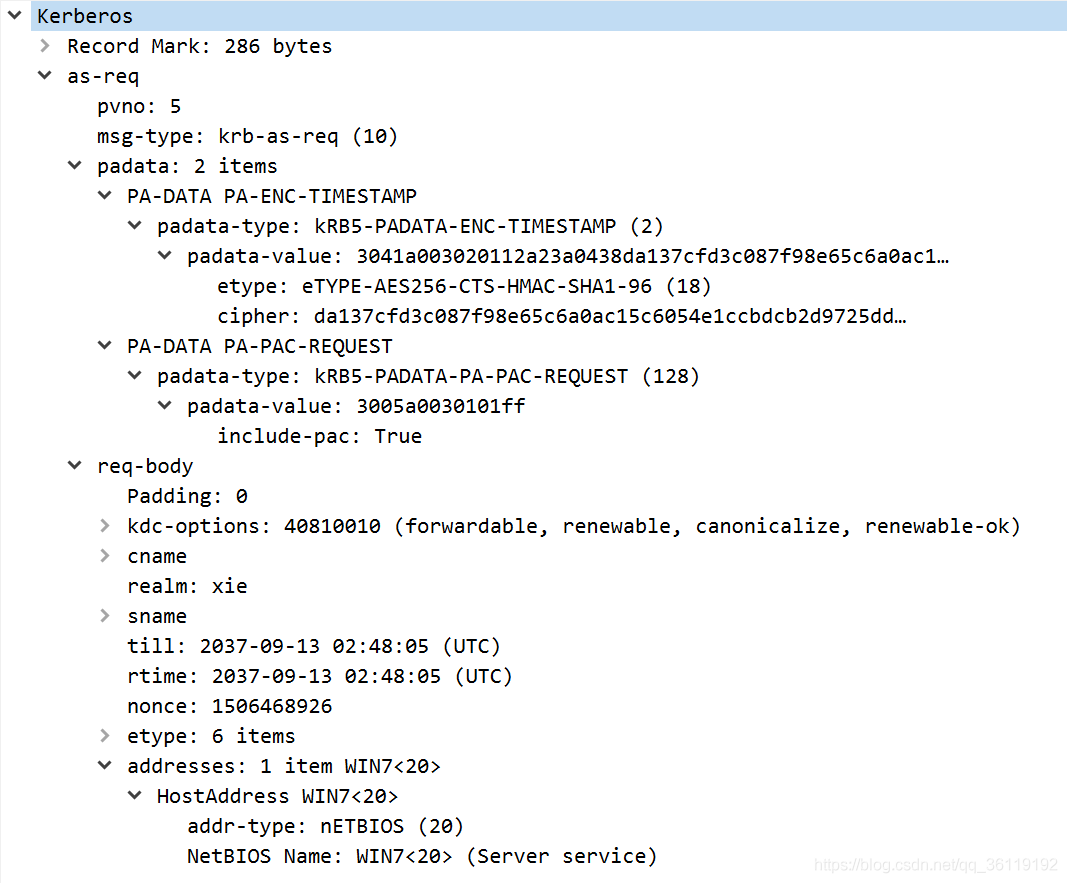Screen dimensions: 1067x883
Task: Expand the kdc-options 40810010 node
Action: tap(105, 525)
